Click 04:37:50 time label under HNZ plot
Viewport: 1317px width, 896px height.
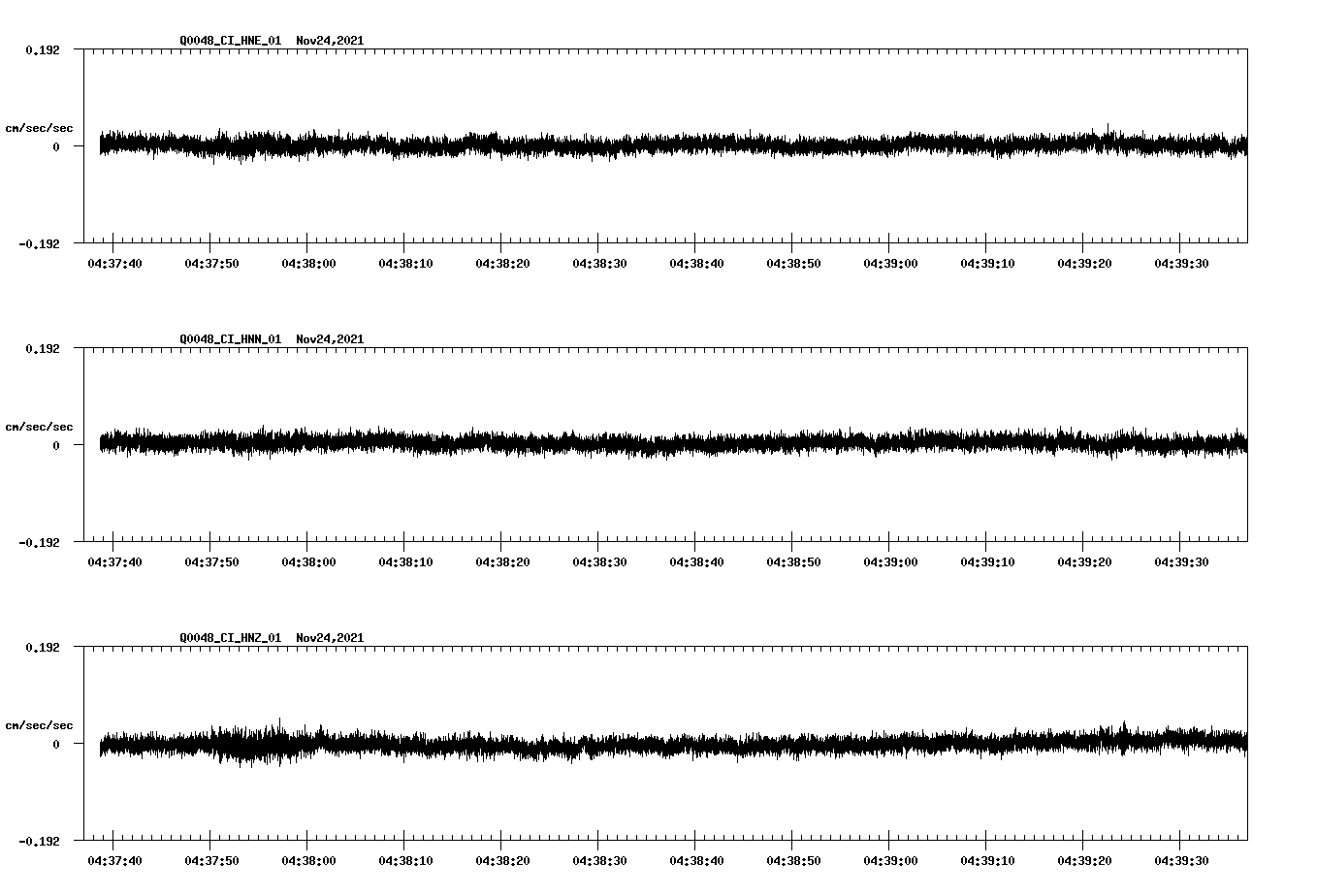click(211, 860)
